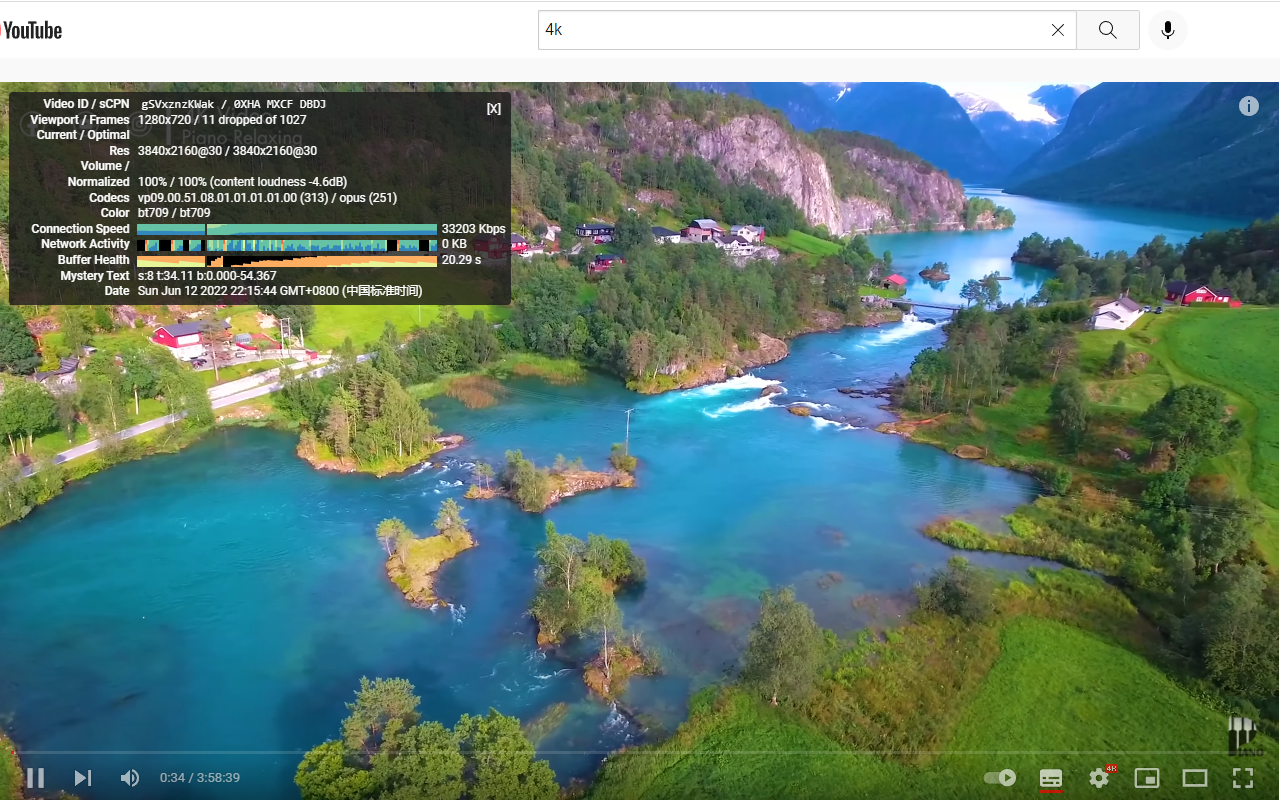This screenshot has height=800, width=1280.
Task: Open the YouTube home logo
Action: pos(31,30)
